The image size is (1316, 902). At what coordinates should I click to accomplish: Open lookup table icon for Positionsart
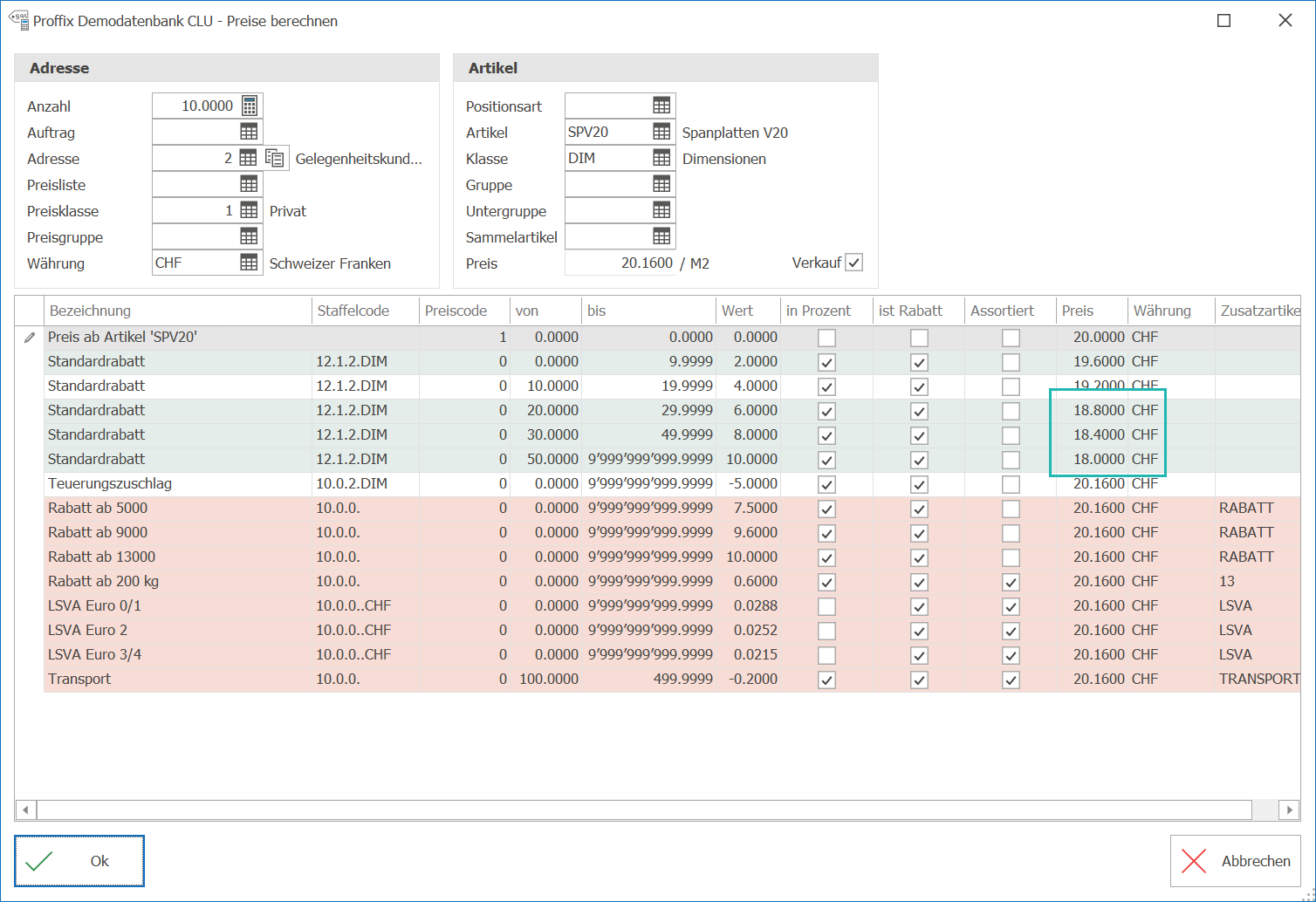click(x=661, y=106)
